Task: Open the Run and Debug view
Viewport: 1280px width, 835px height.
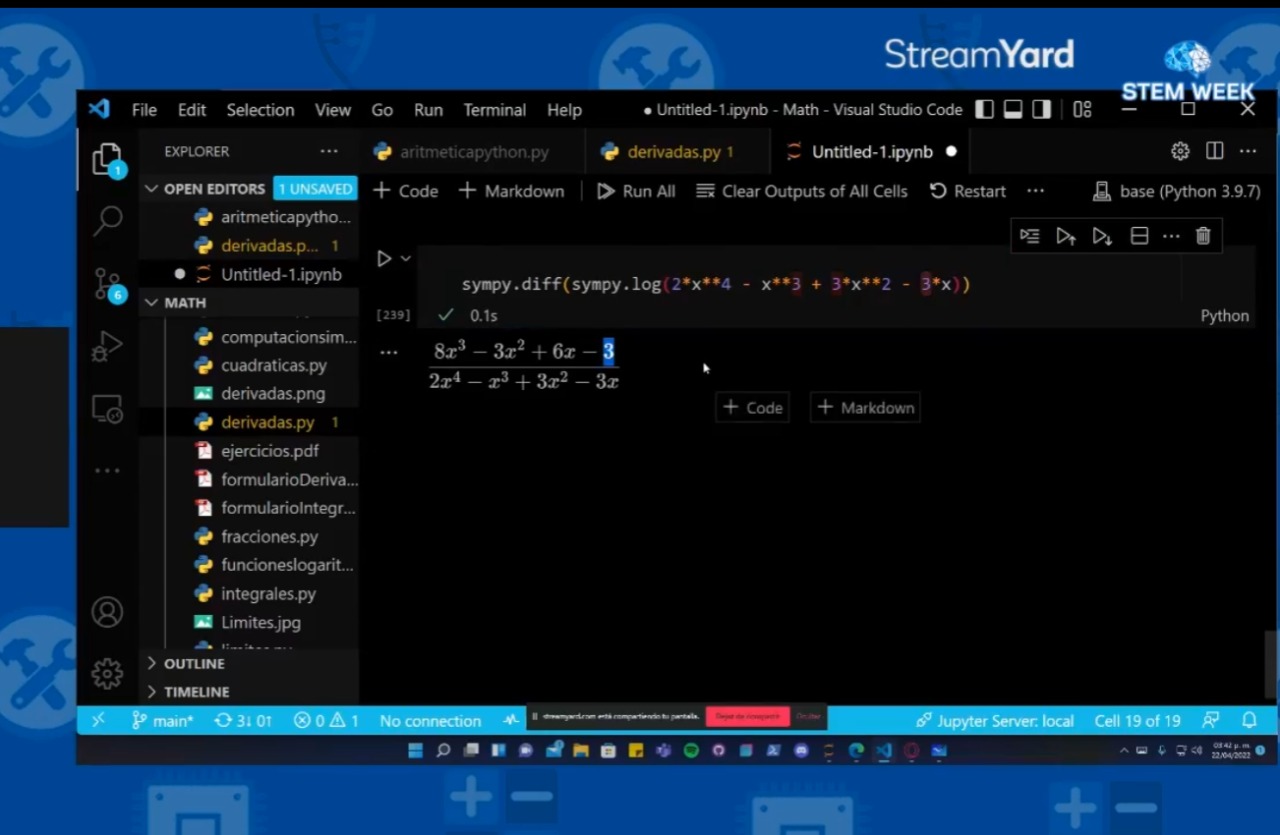Action: (x=107, y=347)
